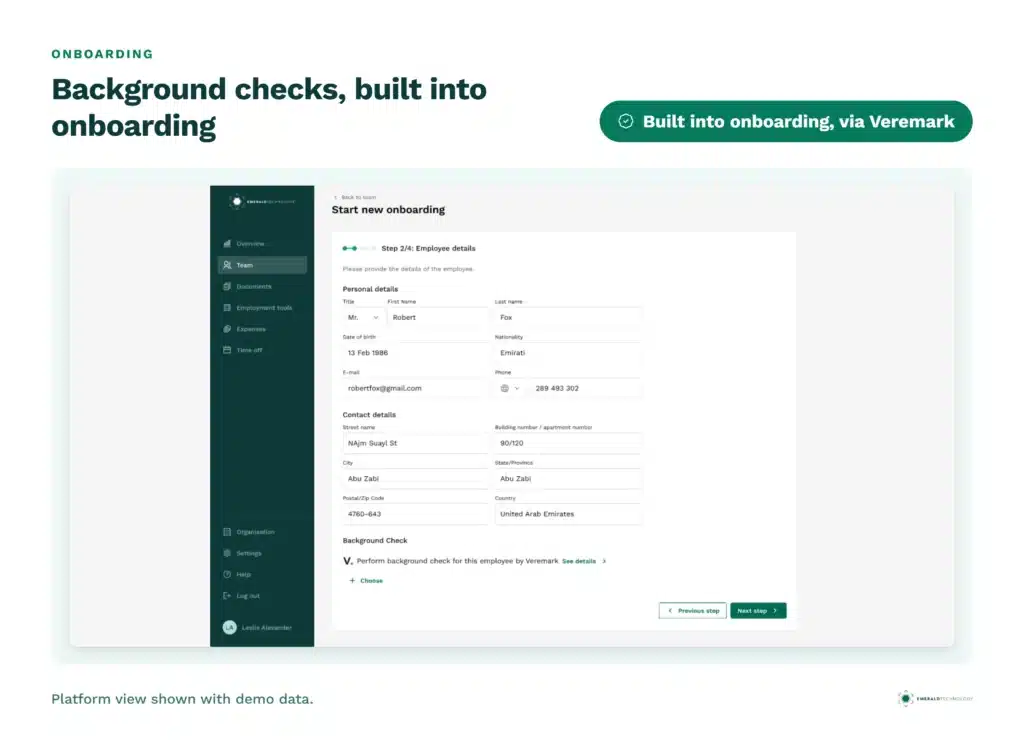Click the Veremark V logo icon
The height and width of the screenshot is (753, 1024).
(x=347, y=561)
